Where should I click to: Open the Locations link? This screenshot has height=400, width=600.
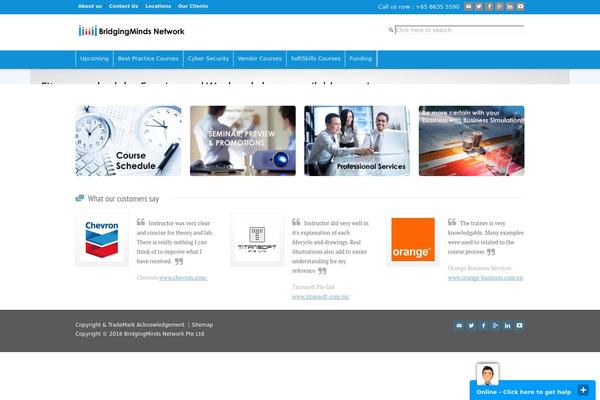click(x=158, y=6)
